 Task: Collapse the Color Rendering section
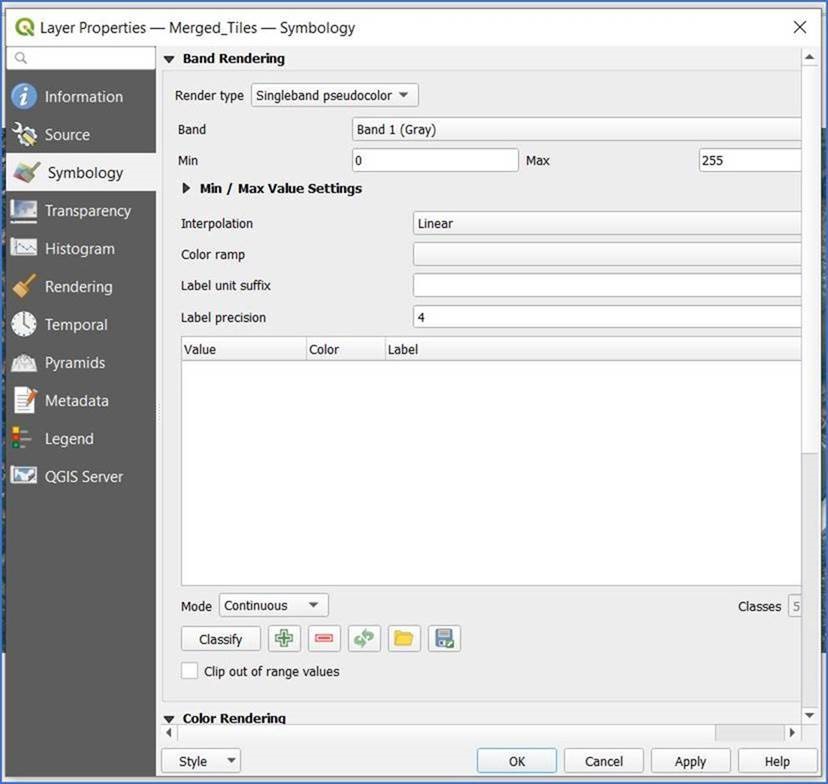coord(169,719)
